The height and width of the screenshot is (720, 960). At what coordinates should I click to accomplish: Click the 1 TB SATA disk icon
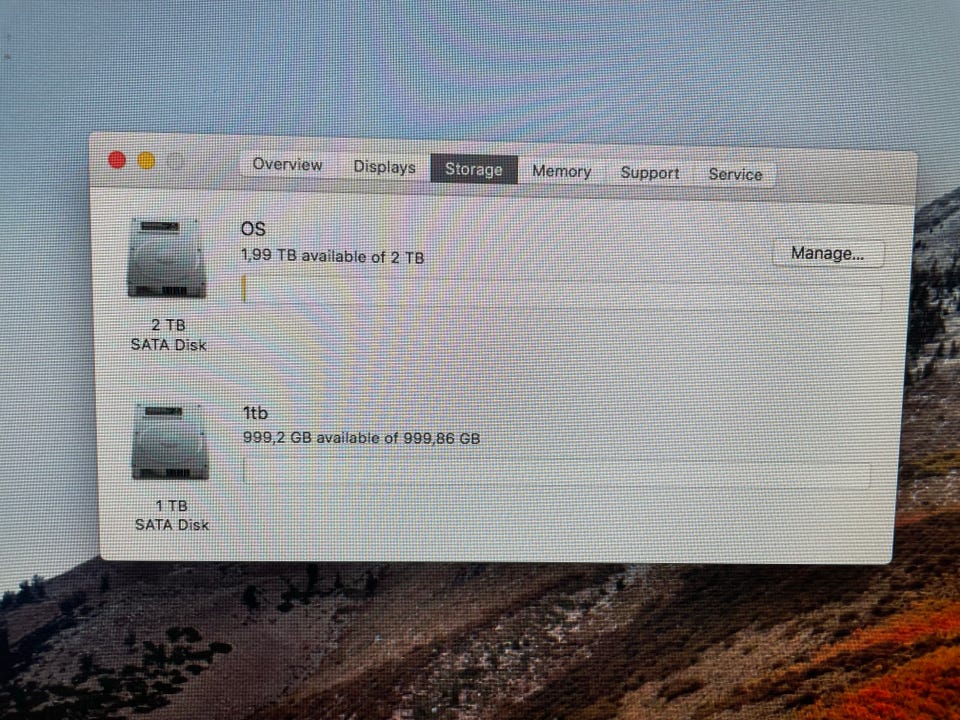170,441
